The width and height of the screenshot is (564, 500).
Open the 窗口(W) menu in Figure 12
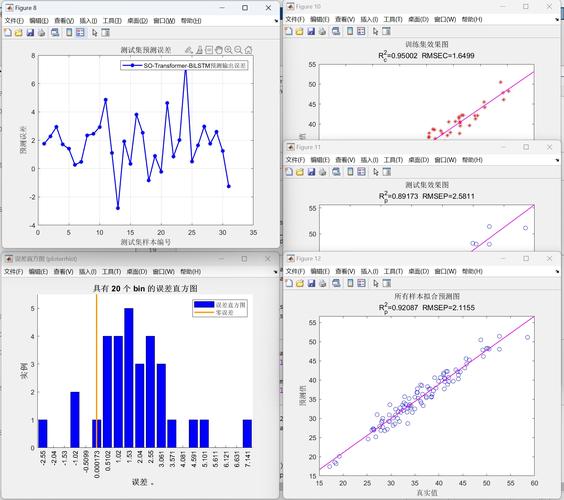point(445,272)
